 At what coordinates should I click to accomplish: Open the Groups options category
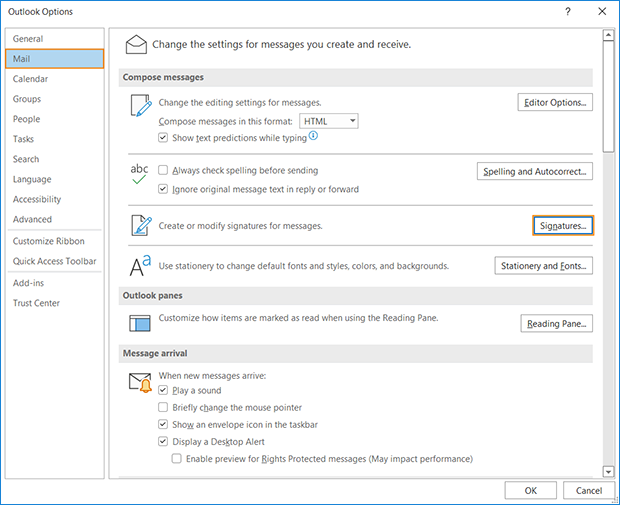coord(55,99)
